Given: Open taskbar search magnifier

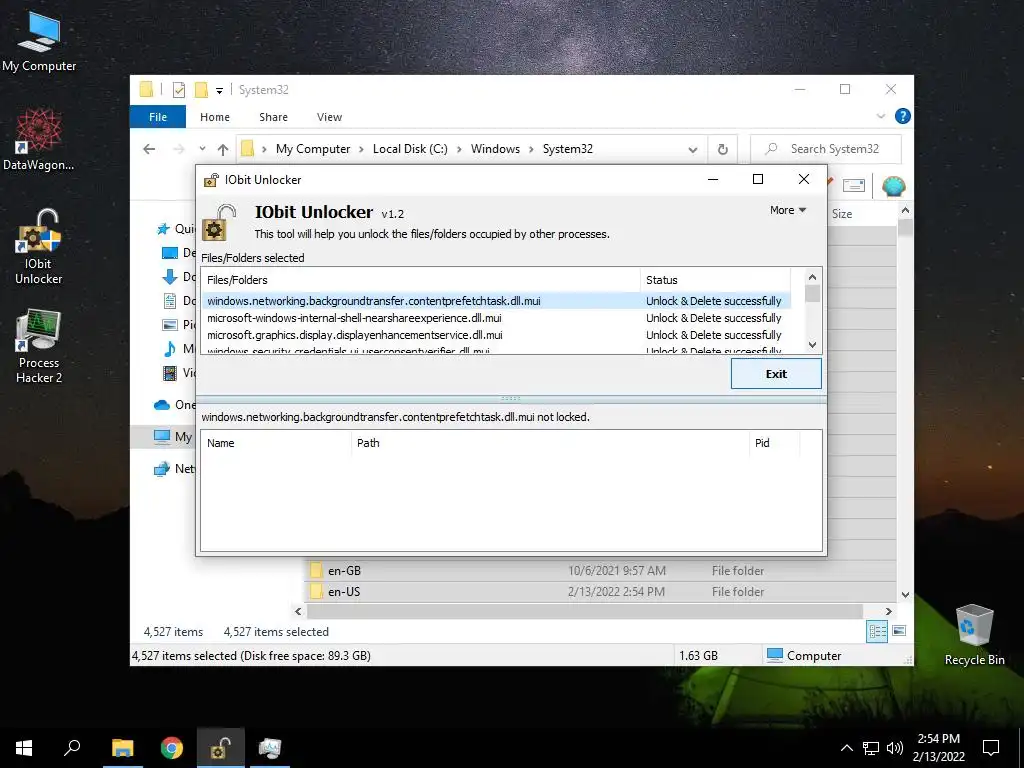Looking at the screenshot, I should pos(72,748).
